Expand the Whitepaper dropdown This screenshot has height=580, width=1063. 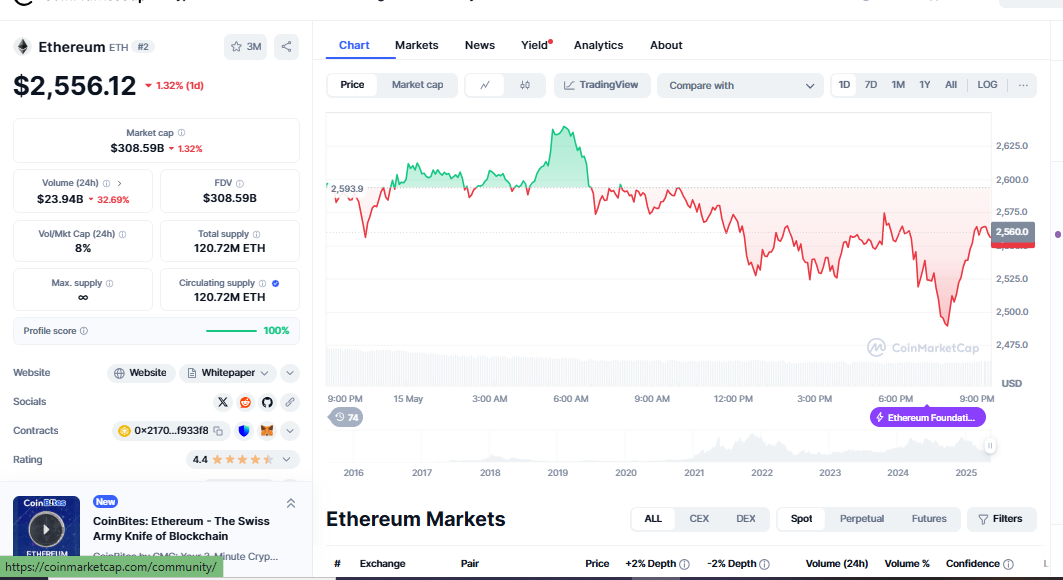(x=228, y=373)
